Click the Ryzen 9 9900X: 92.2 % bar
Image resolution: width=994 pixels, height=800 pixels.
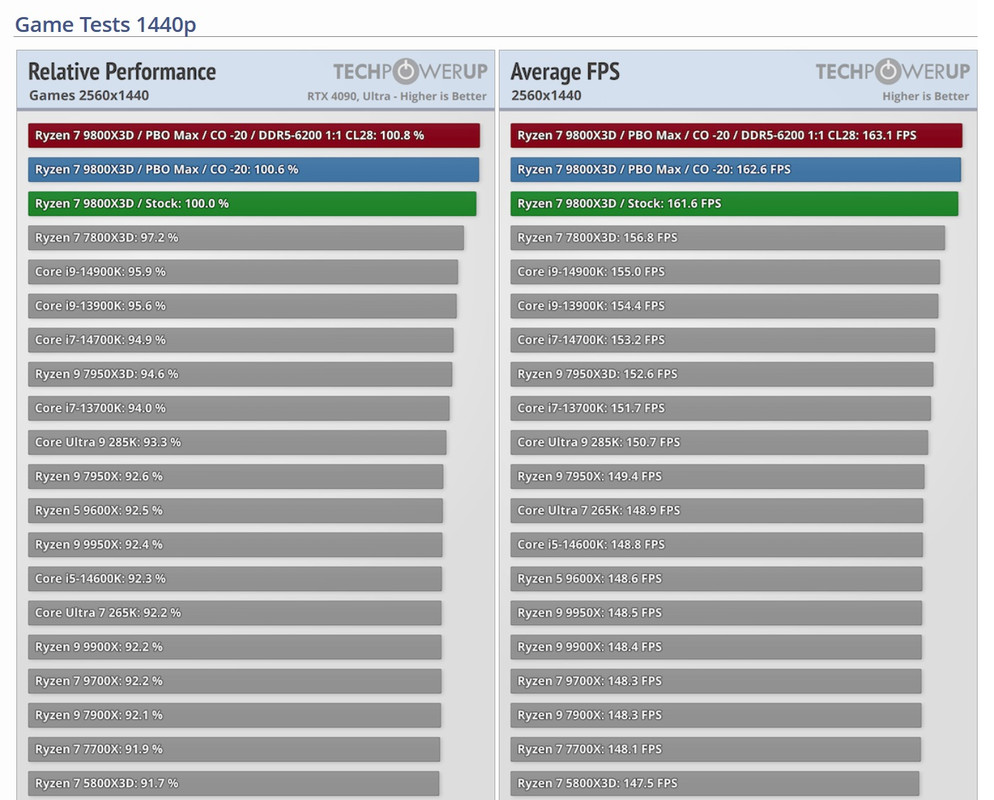click(235, 647)
